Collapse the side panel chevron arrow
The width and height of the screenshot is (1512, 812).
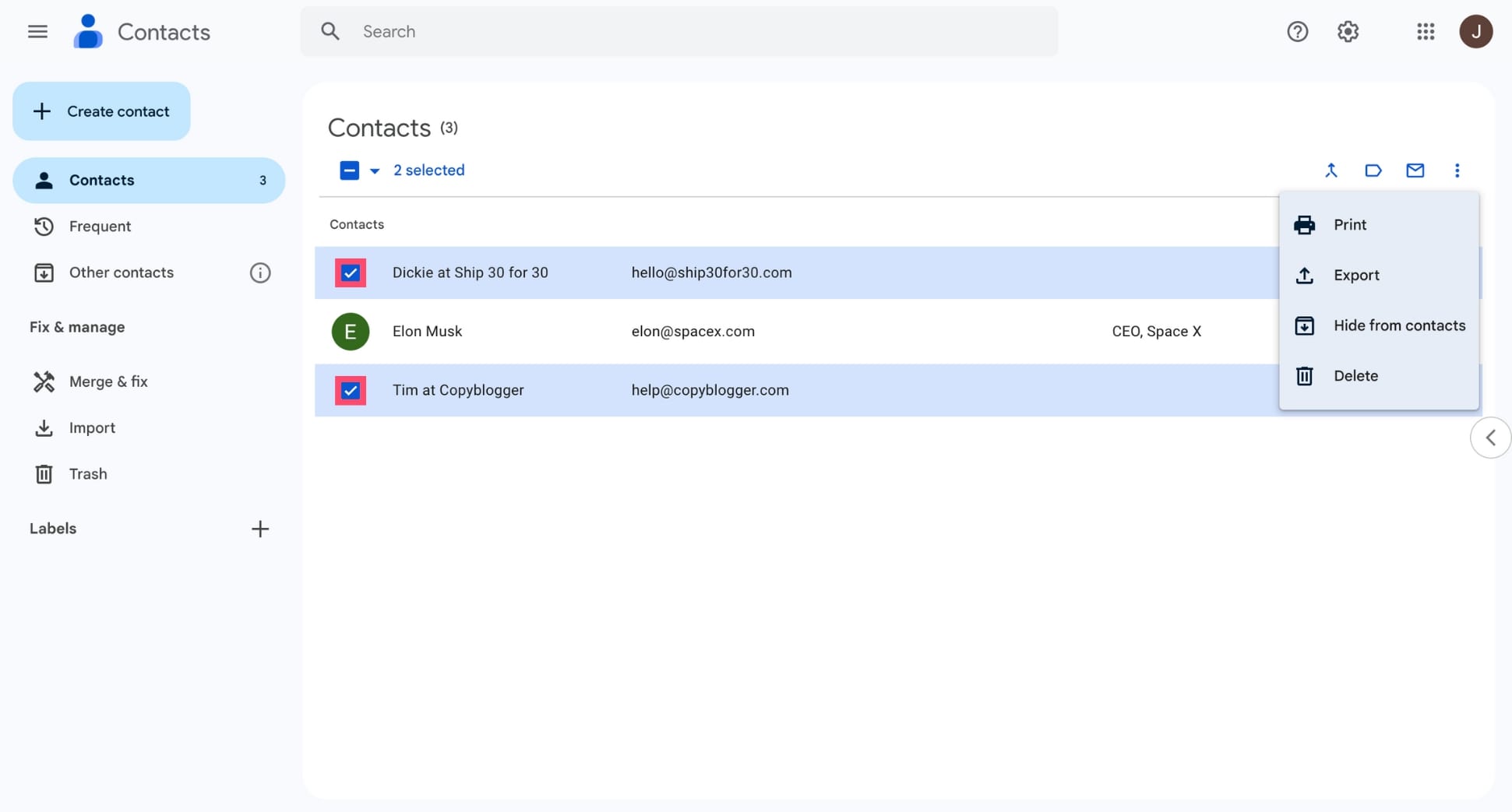[1490, 438]
